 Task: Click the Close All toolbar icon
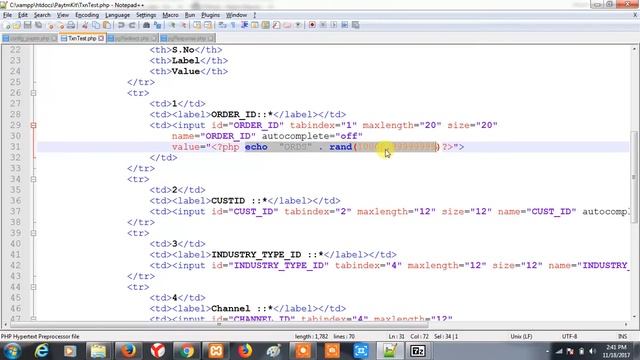(x=61, y=25)
